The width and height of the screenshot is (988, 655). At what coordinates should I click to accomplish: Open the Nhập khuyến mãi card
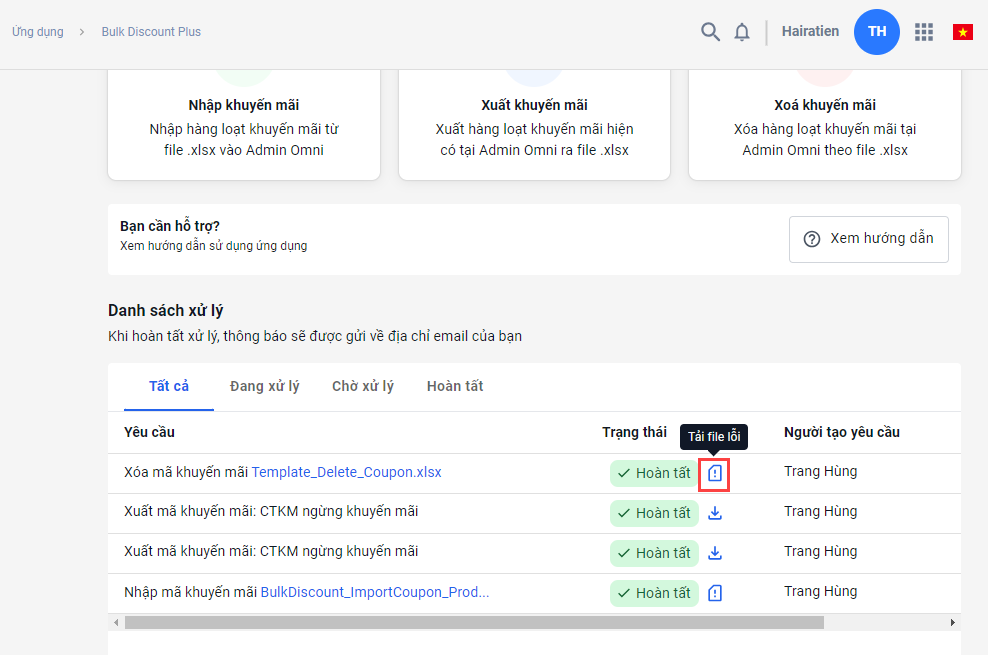pos(244,128)
